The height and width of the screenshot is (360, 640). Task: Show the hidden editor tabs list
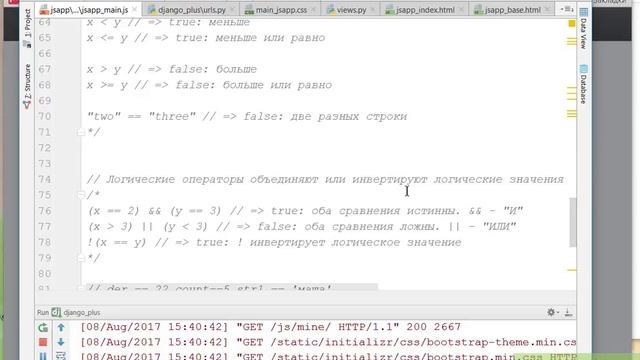tap(566, 9)
